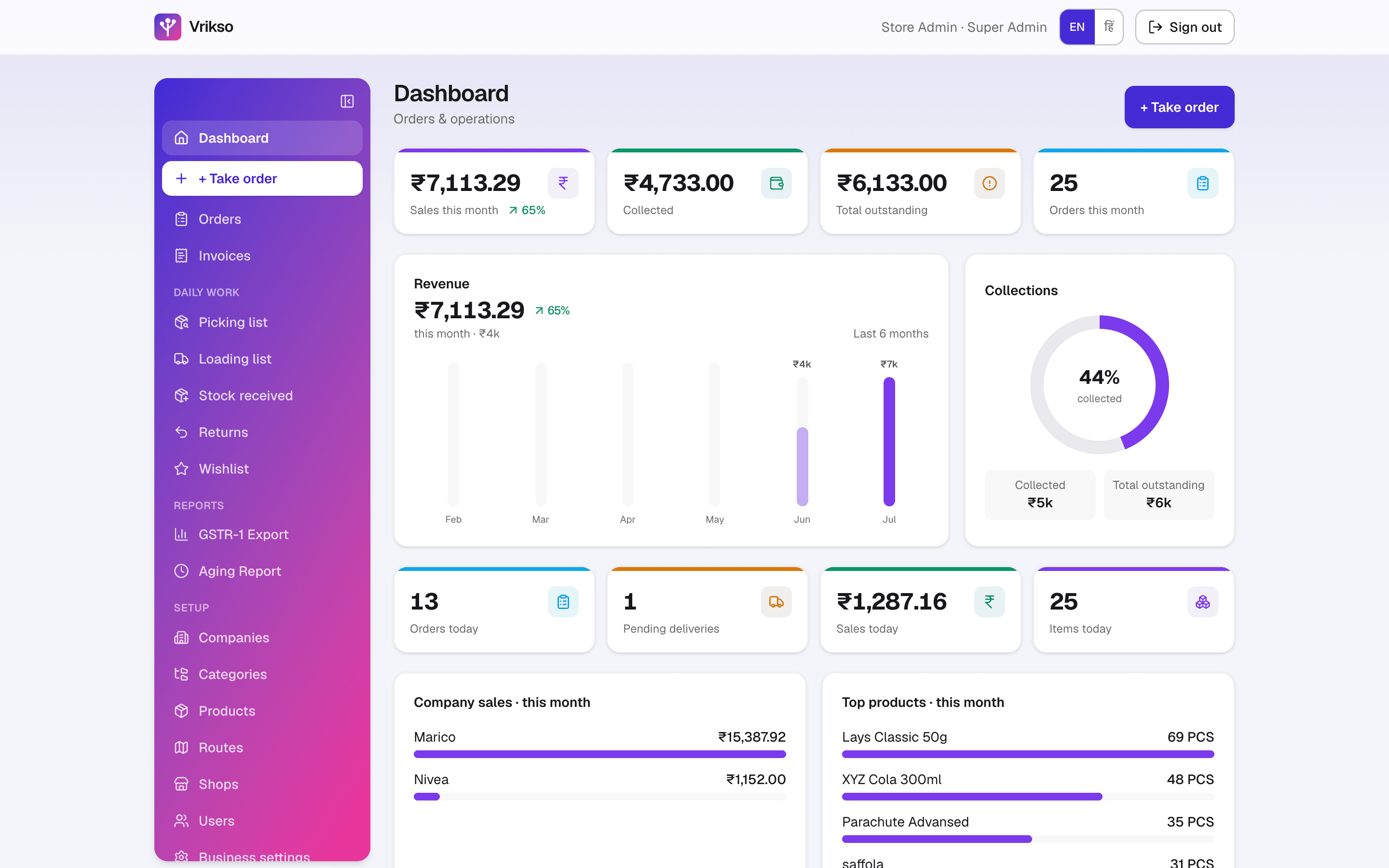The image size is (1389, 868).
Task: Click the rupee icon on Sales this month card
Action: pyautogui.click(x=563, y=183)
